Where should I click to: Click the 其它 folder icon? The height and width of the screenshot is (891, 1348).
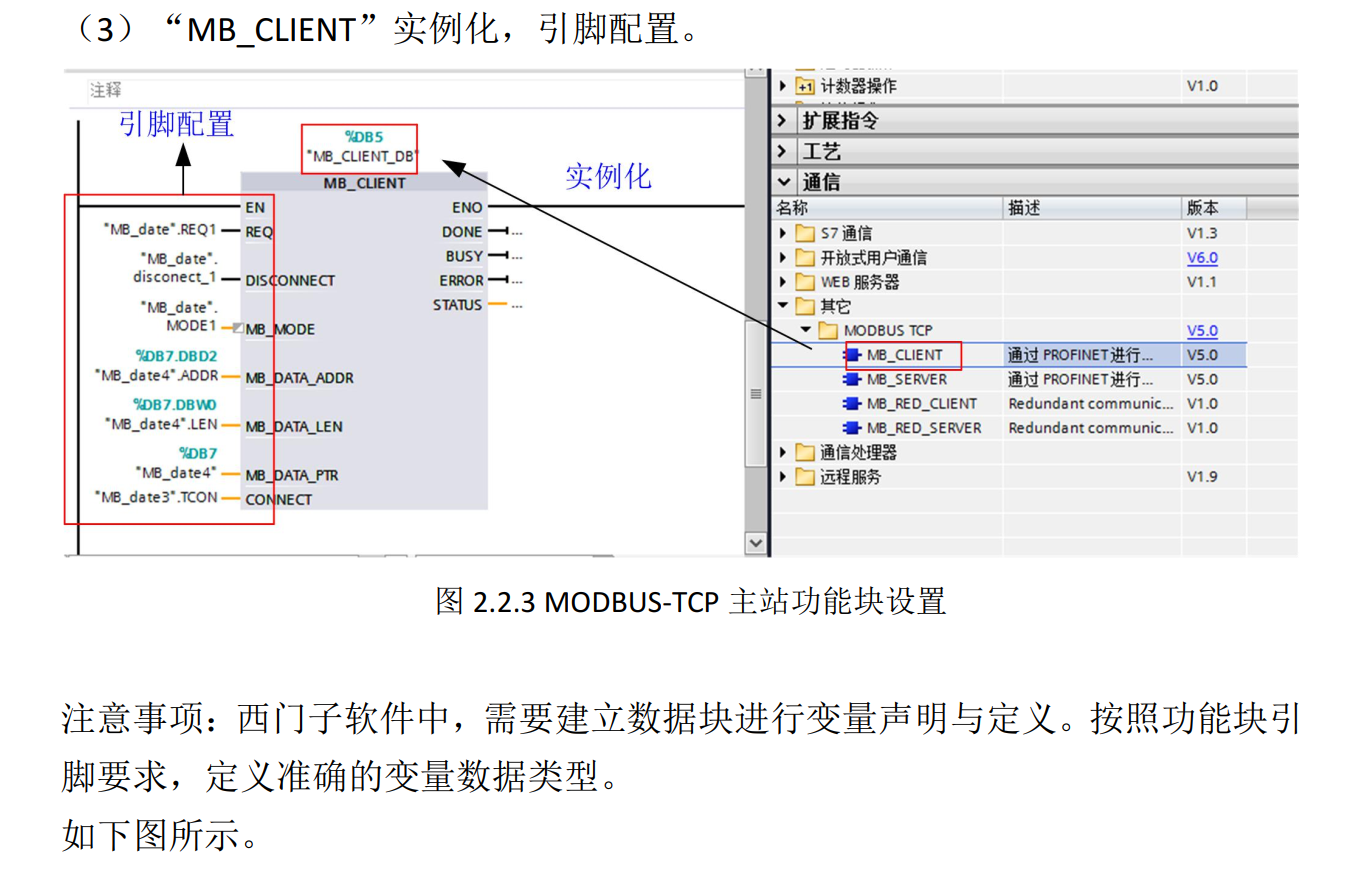(805, 306)
